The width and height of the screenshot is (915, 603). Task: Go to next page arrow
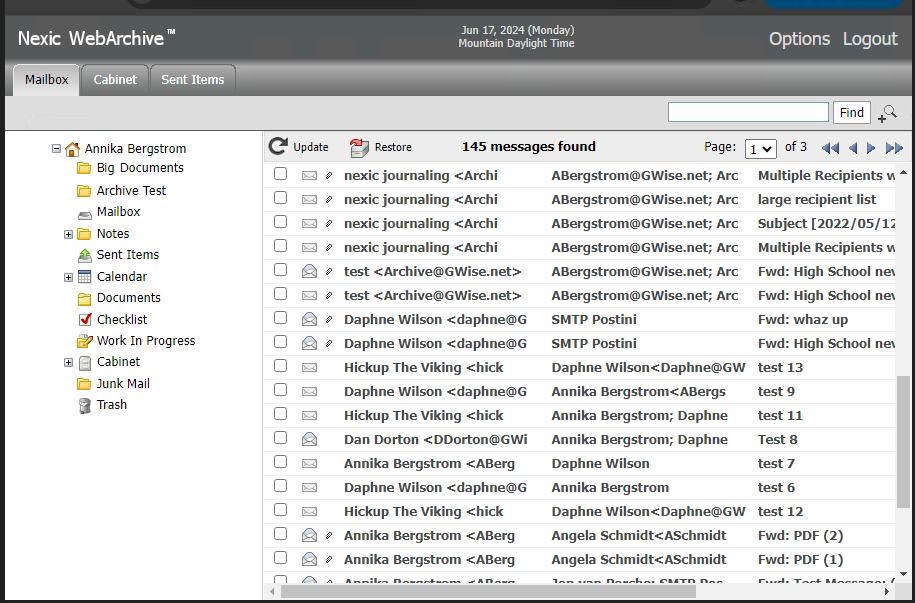point(871,148)
